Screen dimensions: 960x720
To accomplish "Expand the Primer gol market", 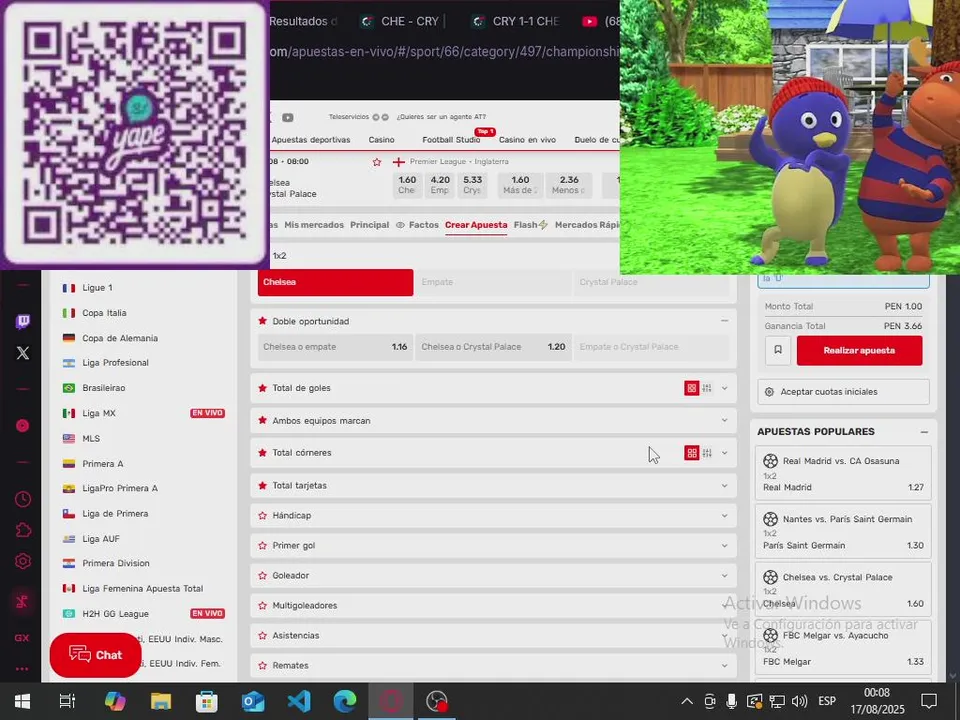I will point(725,546).
